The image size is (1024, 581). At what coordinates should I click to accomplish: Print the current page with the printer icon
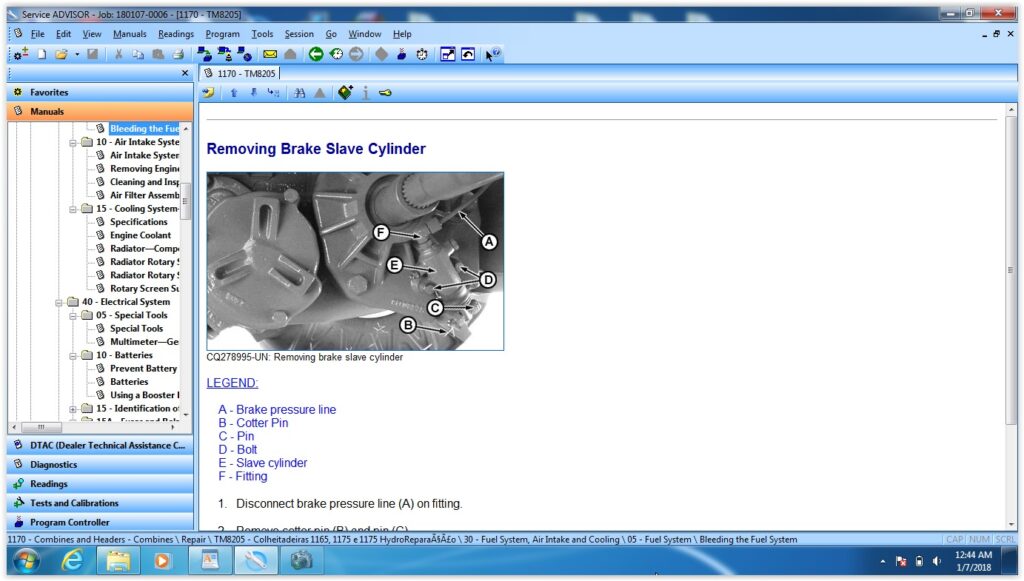pyautogui.click(x=177, y=54)
